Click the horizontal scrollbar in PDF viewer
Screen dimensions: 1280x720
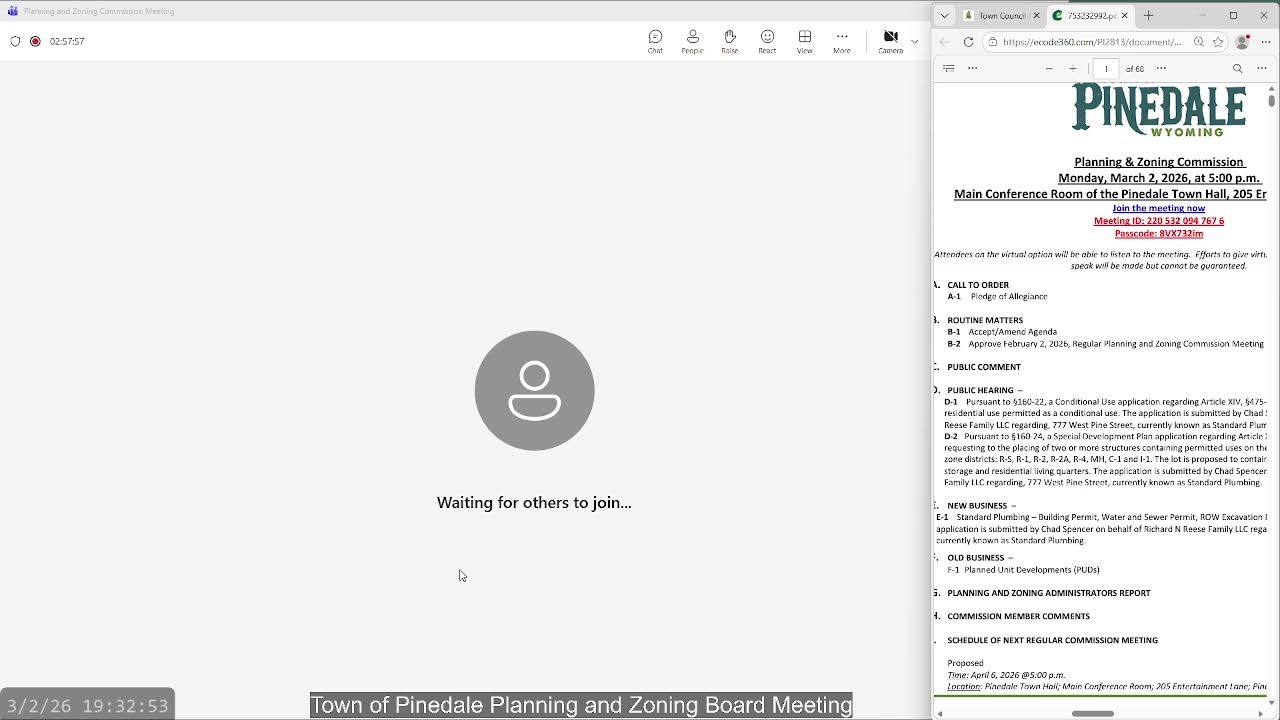click(1093, 713)
